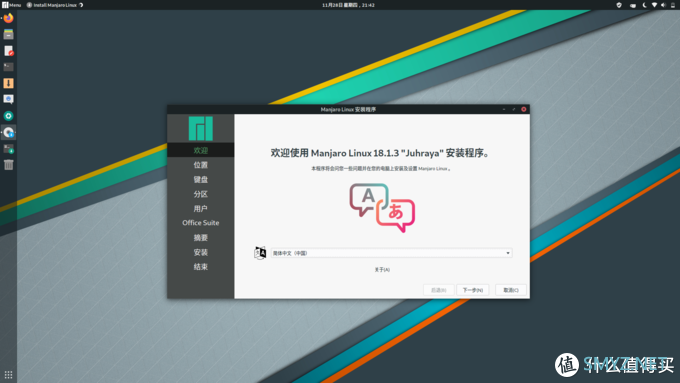Select the 键盘 step in sidebar

200,179
